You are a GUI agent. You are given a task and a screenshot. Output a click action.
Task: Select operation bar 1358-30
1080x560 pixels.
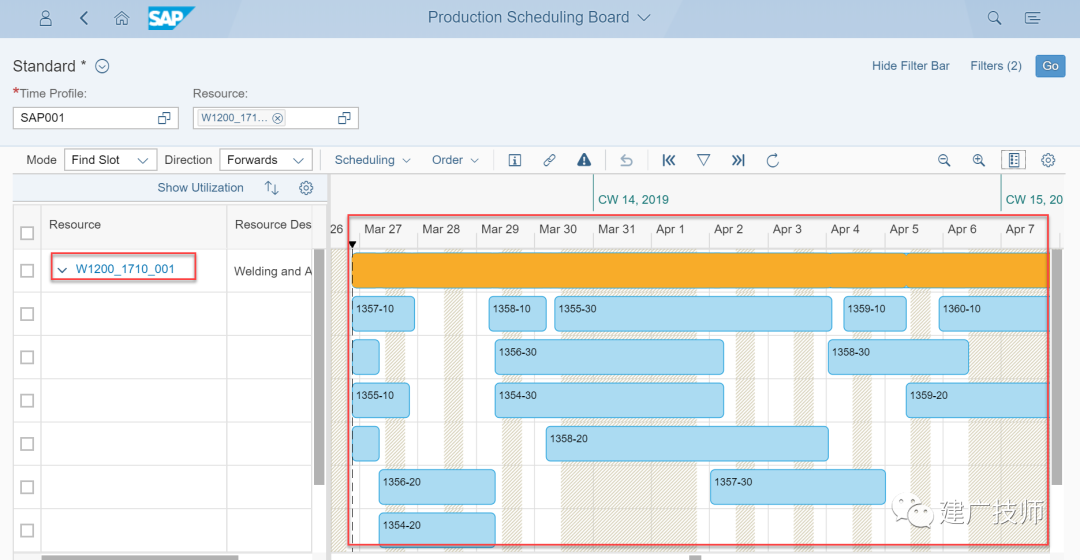(898, 357)
